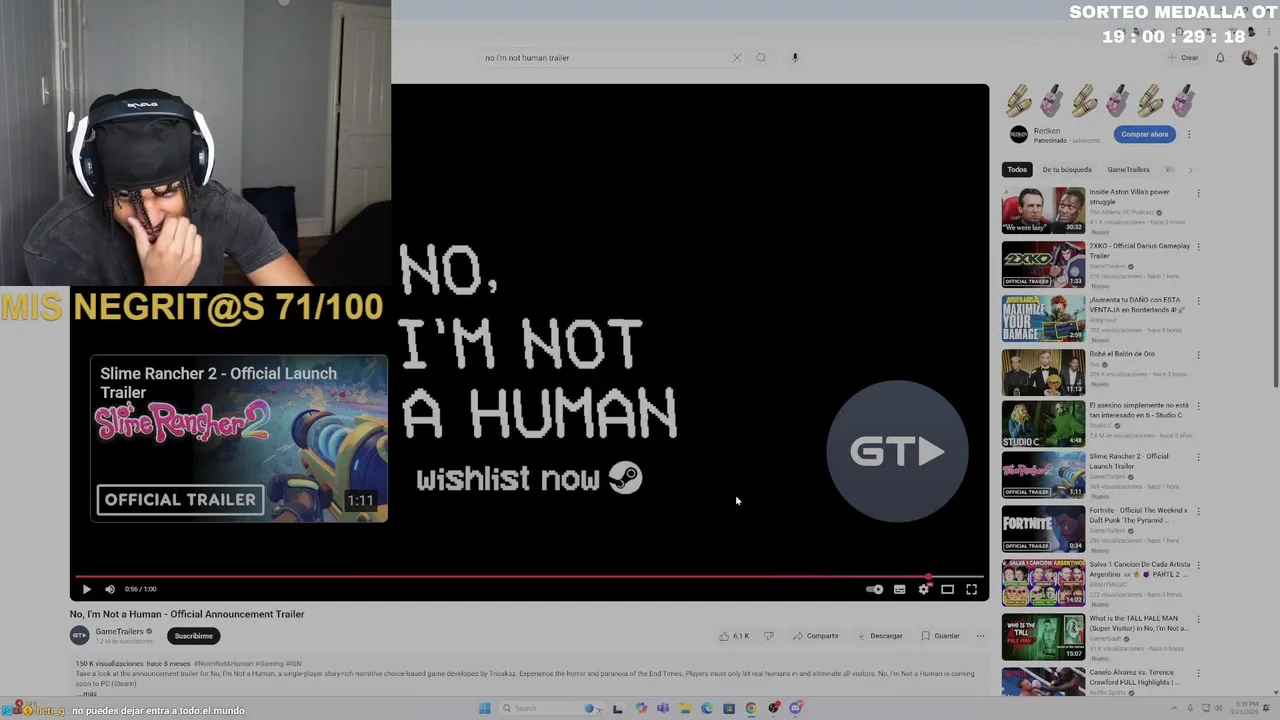Screen dimensions: 1280x720
Task: Open Google Chrome from taskbar
Action: (751, 708)
